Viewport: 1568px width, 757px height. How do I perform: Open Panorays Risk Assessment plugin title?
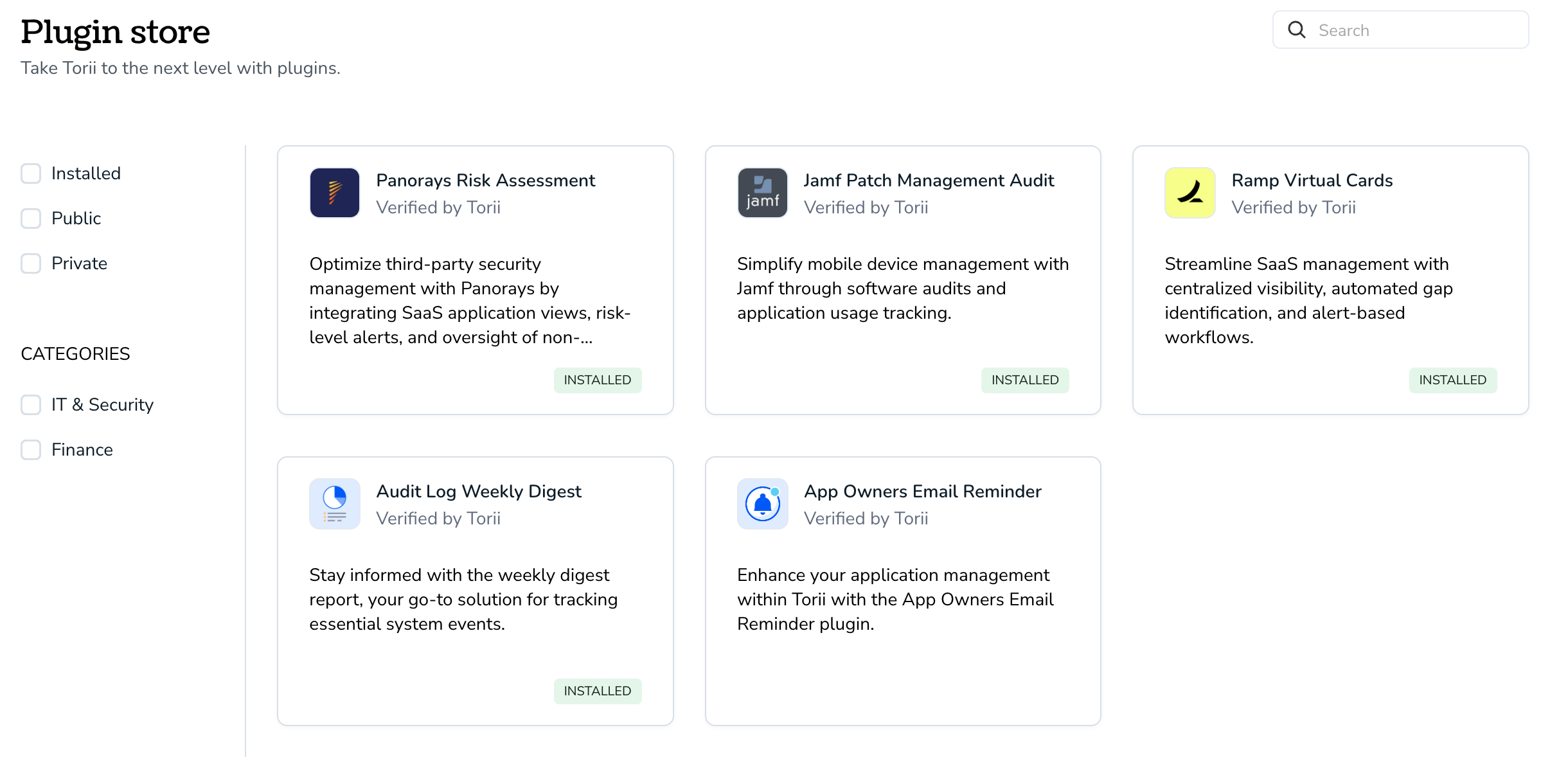(486, 181)
